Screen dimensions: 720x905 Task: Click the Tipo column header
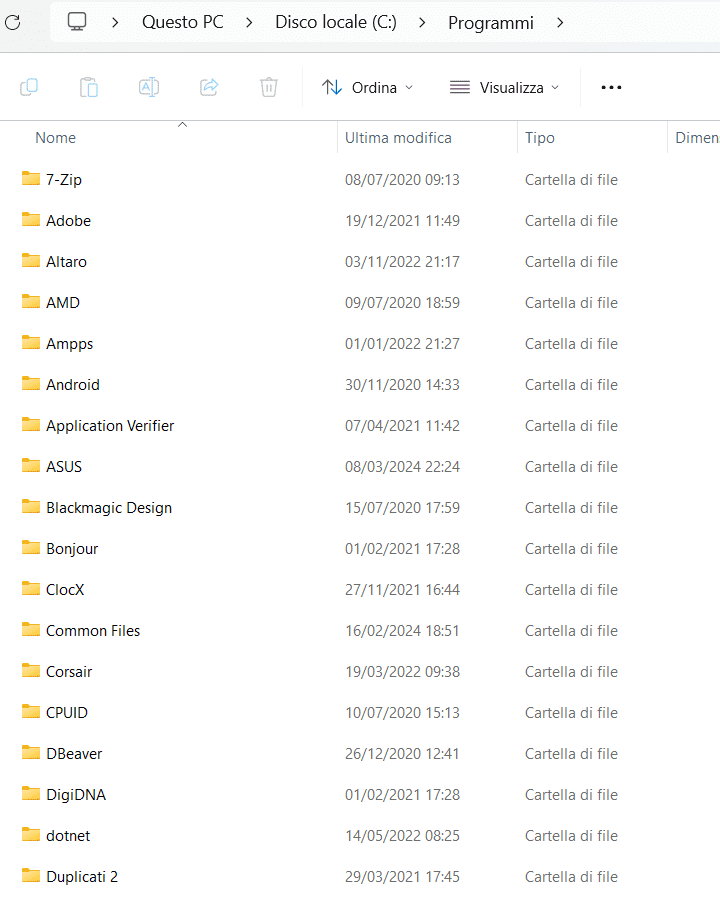point(540,138)
